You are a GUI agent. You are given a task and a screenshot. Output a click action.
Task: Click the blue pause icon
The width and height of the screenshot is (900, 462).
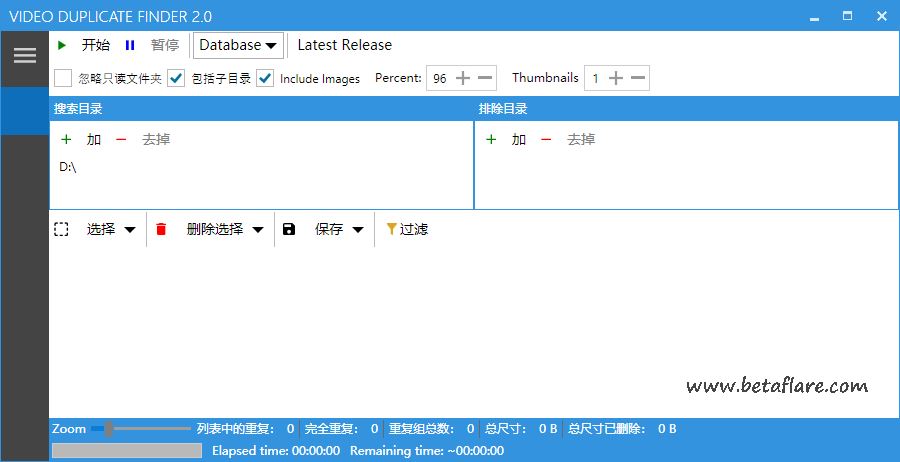tap(130, 45)
